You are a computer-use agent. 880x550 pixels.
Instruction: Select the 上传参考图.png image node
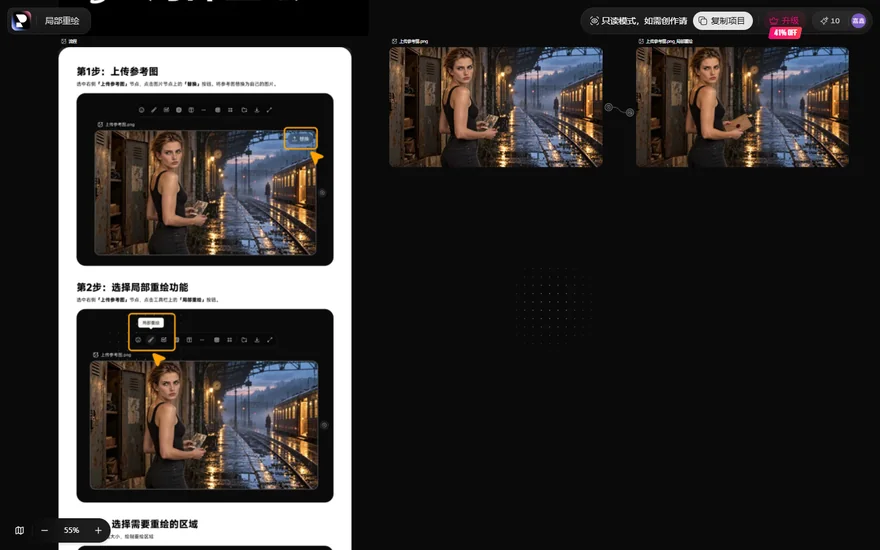496,107
